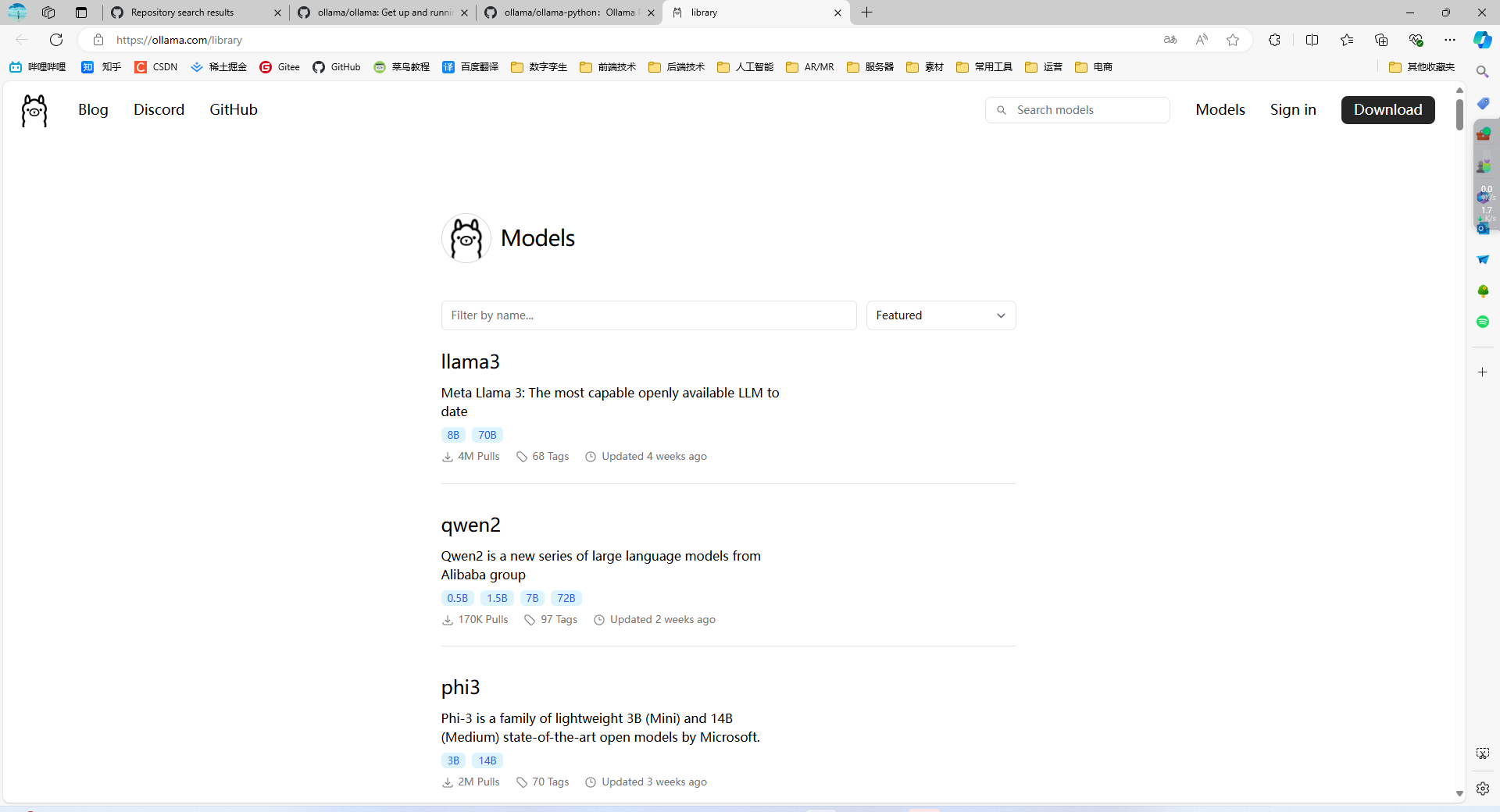Viewport: 1500px width, 812px height.
Task: Open the translate page icon
Action: [1170, 40]
